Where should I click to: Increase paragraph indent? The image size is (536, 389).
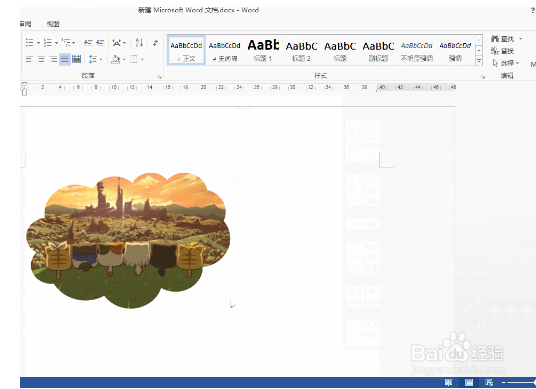[100, 43]
